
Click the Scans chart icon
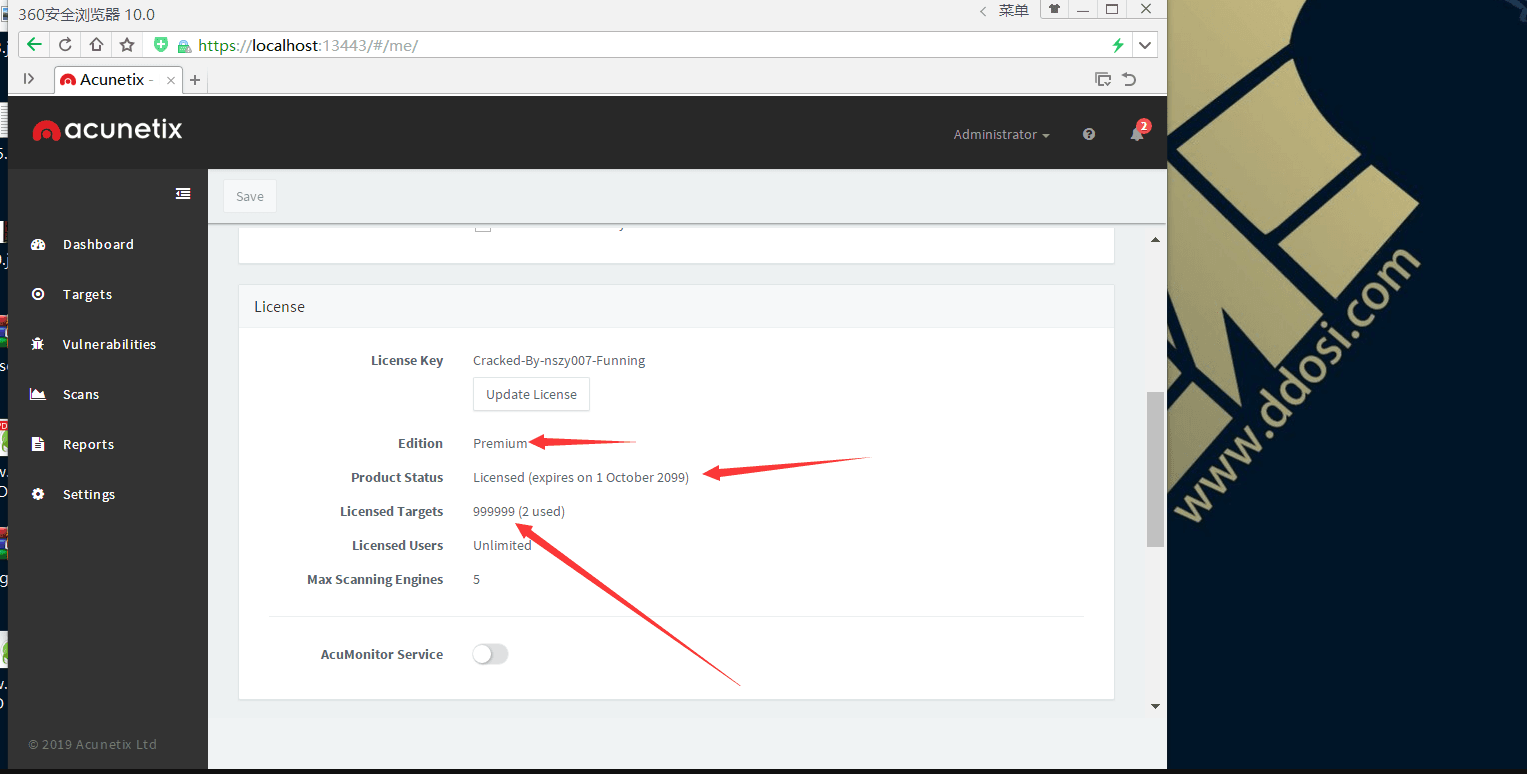pos(38,394)
